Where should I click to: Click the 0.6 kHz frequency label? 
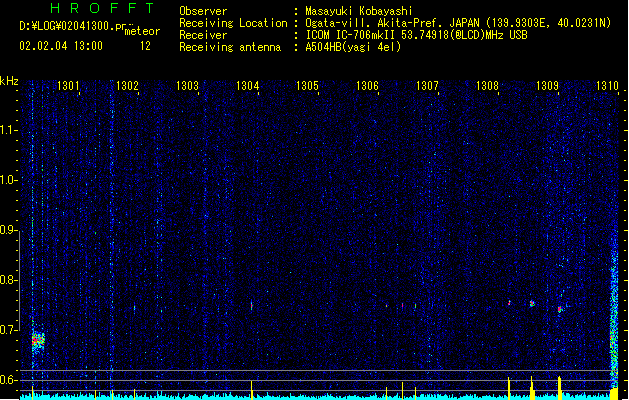[8, 380]
